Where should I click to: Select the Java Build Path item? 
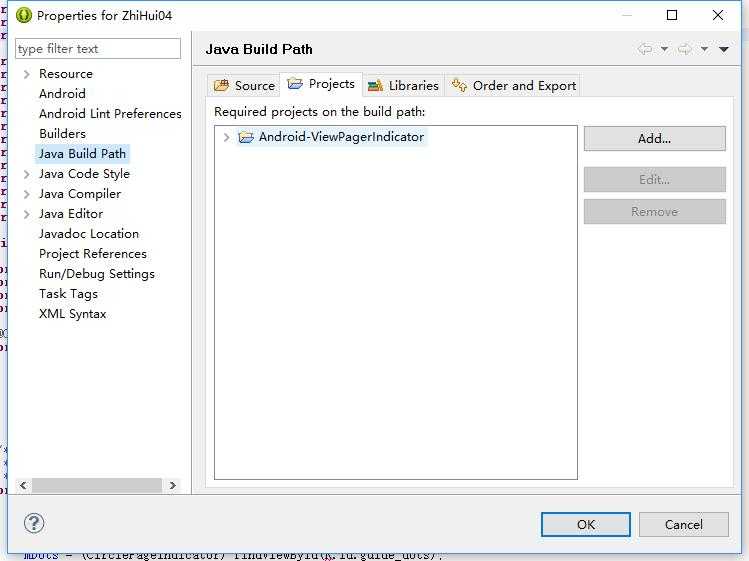[x=82, y=154]
